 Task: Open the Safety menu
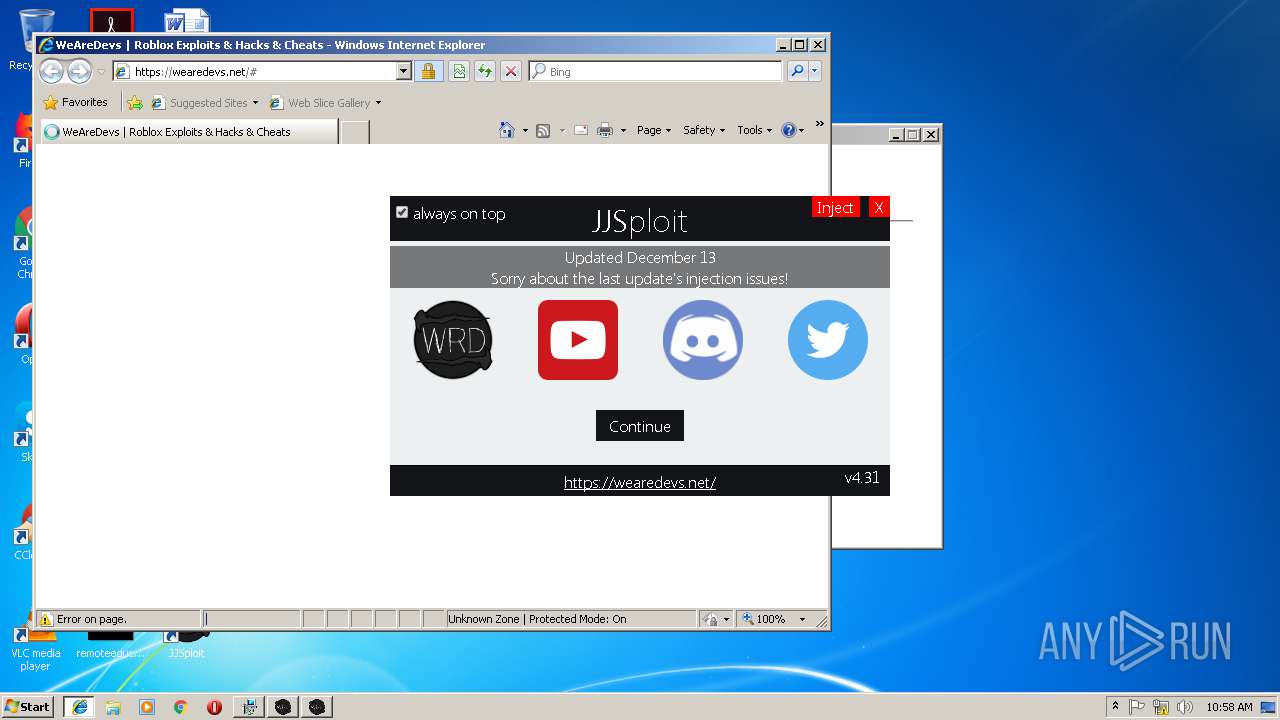(704, 130)
